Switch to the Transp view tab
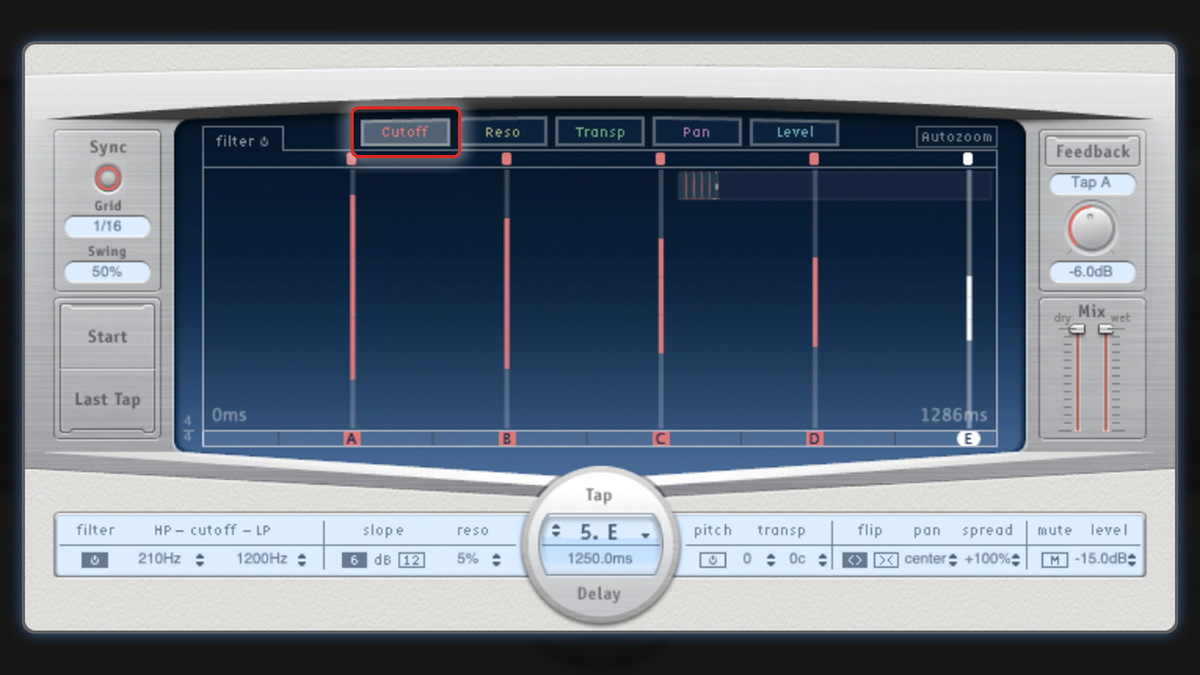This screenshot has width=1200, height=675. tap(599, 131)
